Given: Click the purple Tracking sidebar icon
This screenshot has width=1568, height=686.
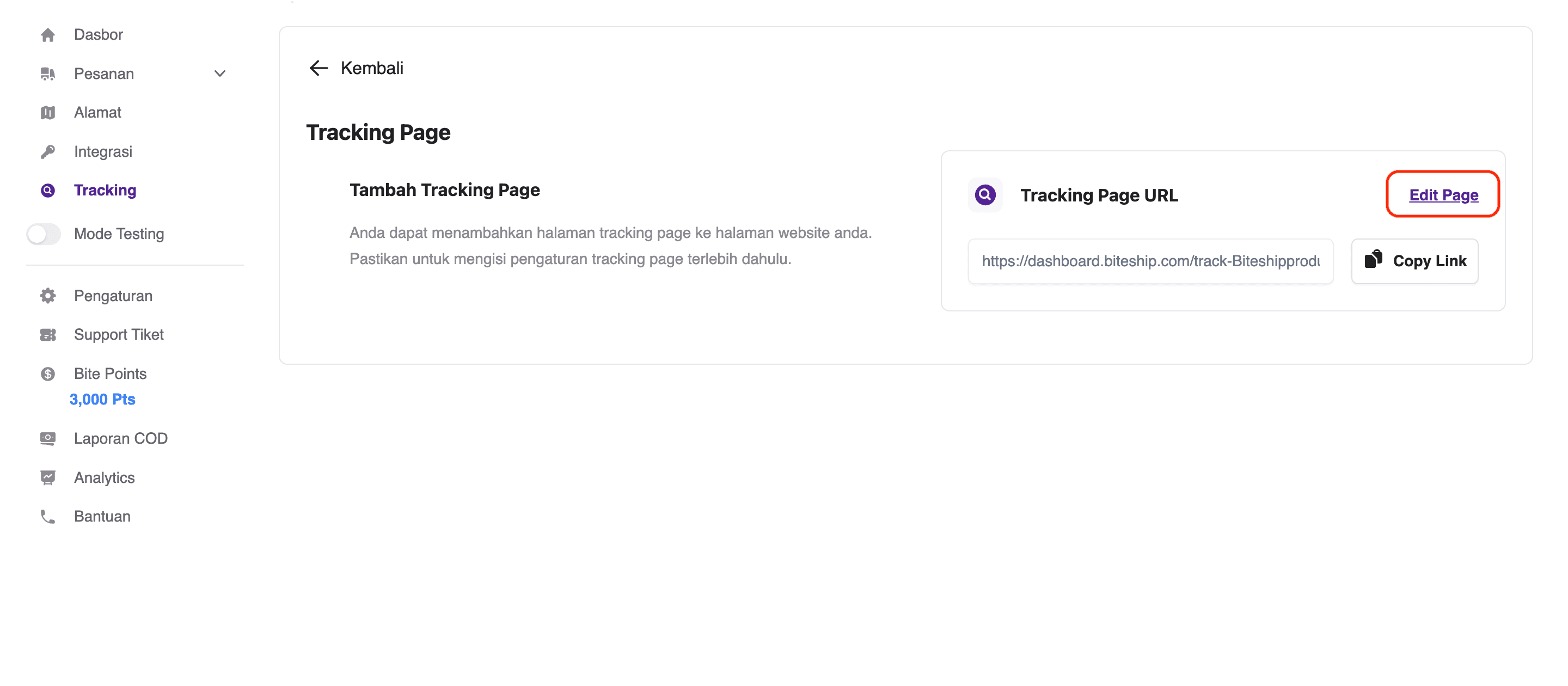Looking at the screenshot, I should (x=47, y=191).
